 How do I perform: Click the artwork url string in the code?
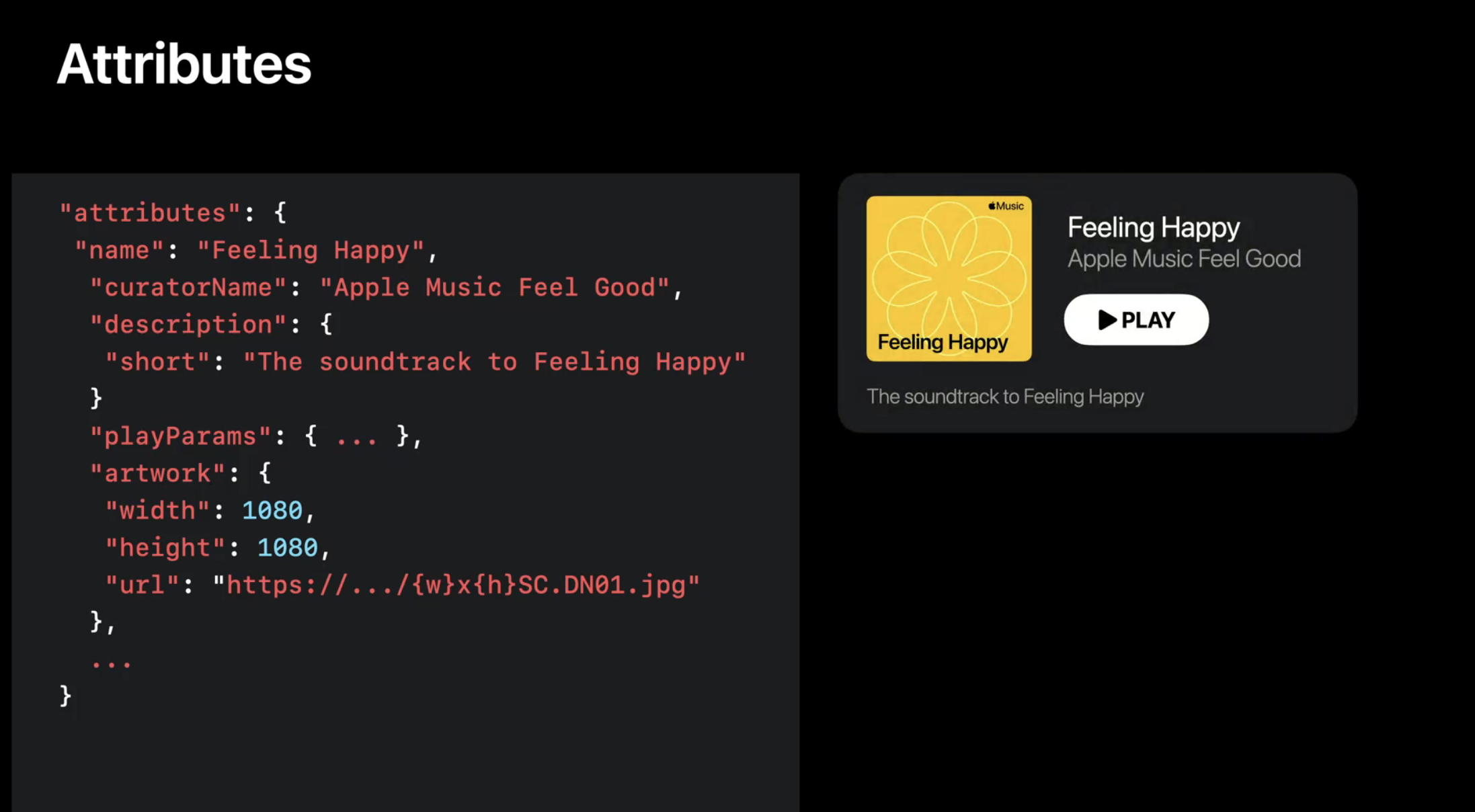(456, 585)
